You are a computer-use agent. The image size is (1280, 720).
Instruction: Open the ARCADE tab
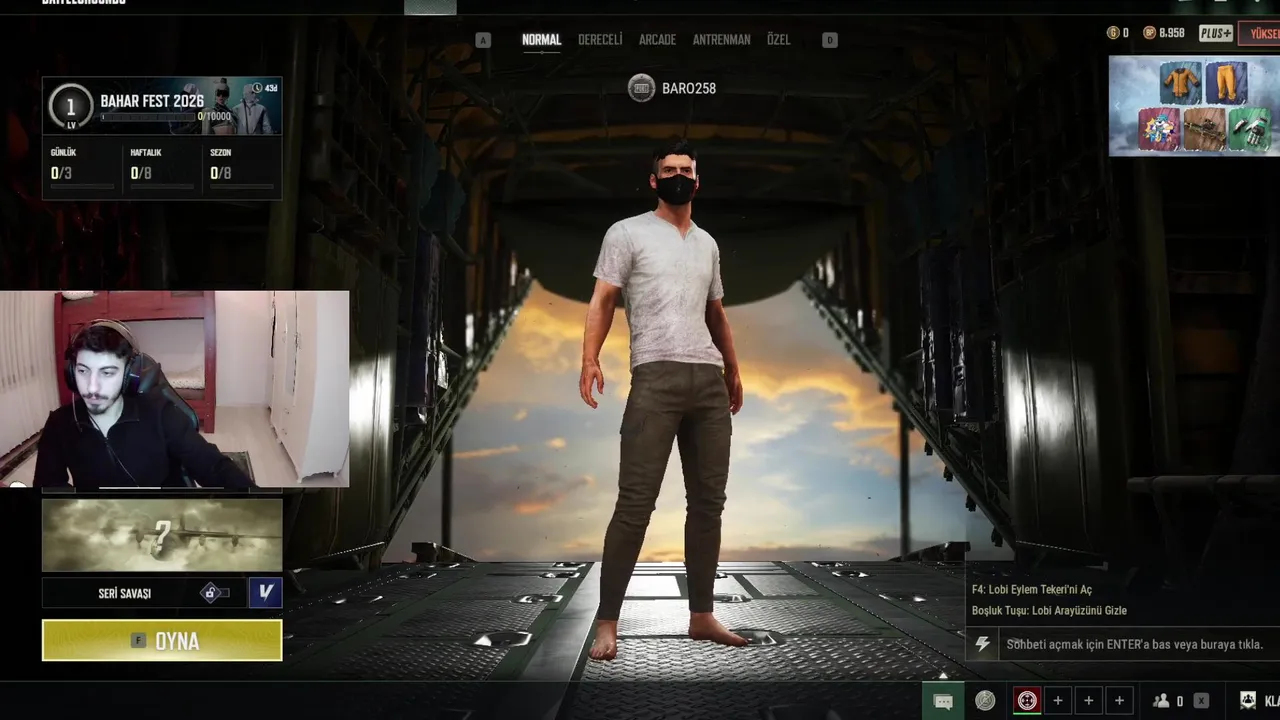(657, 40)
